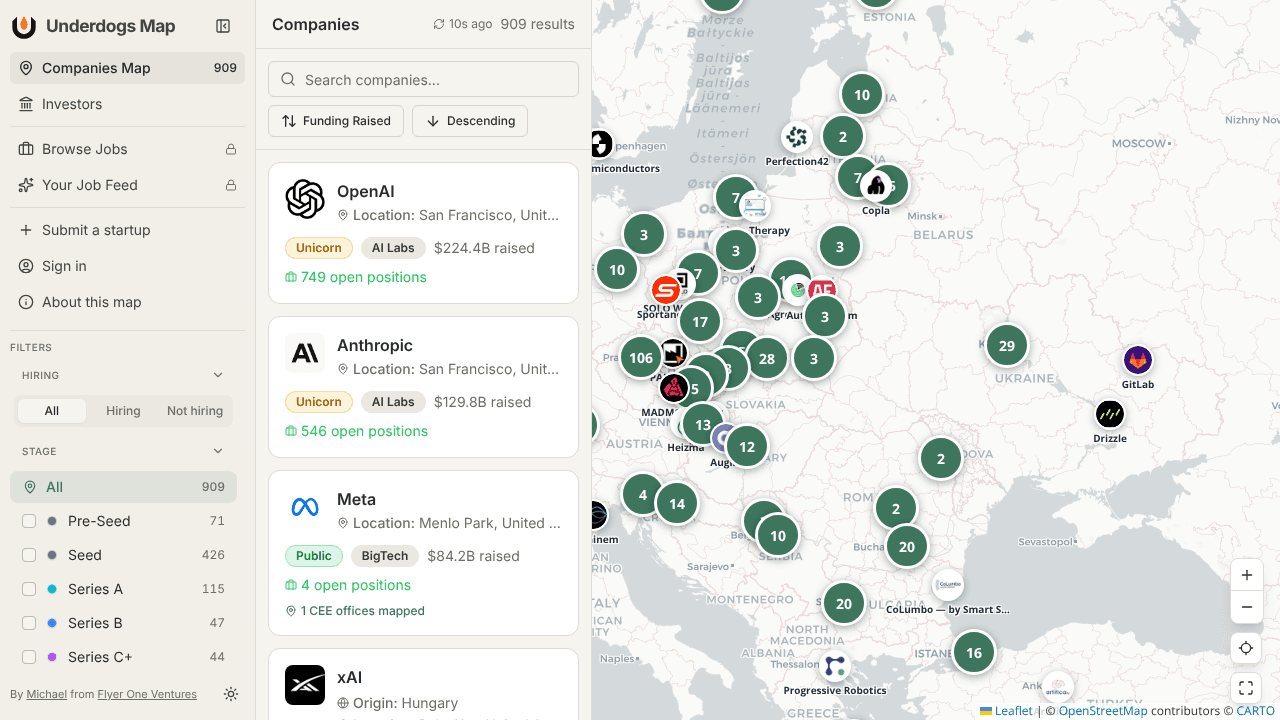Screen dimensions: 1280x720
Task: Open the OpenStreetMap attribution link
Action: [1103, 711]
